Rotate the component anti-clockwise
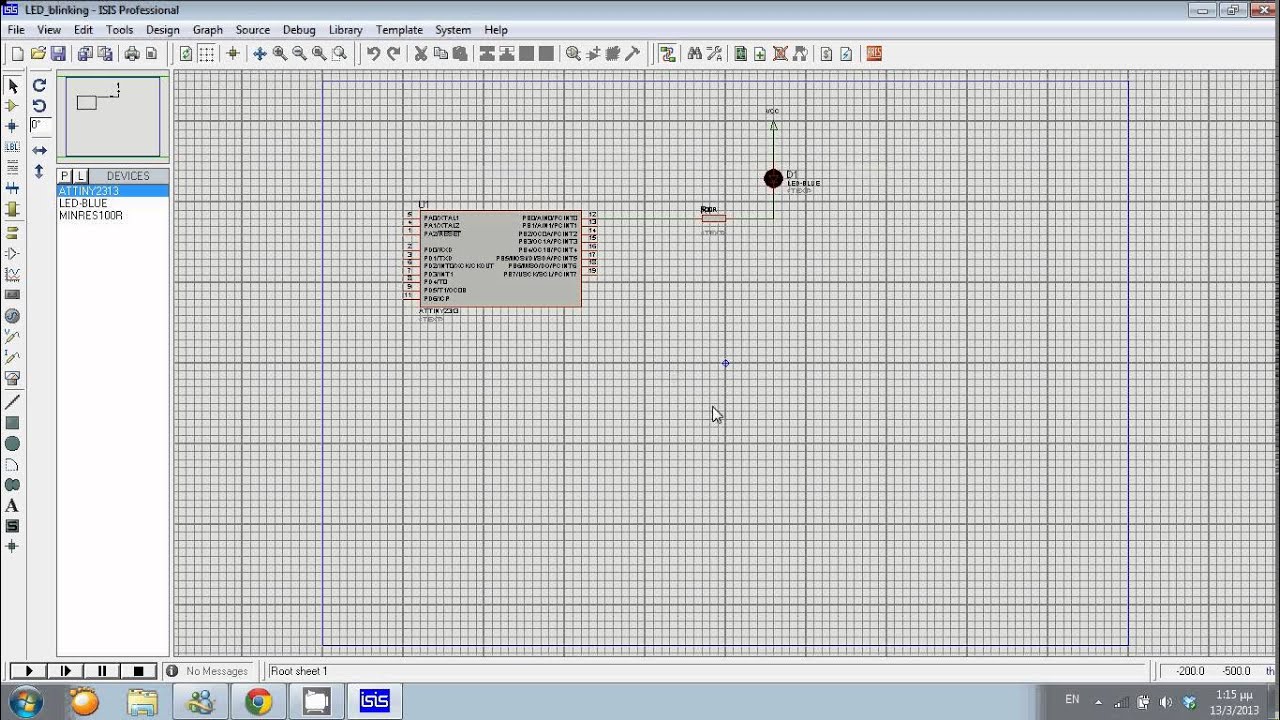The height and width of the screenshot is (720, 1280). coord(39,106)
